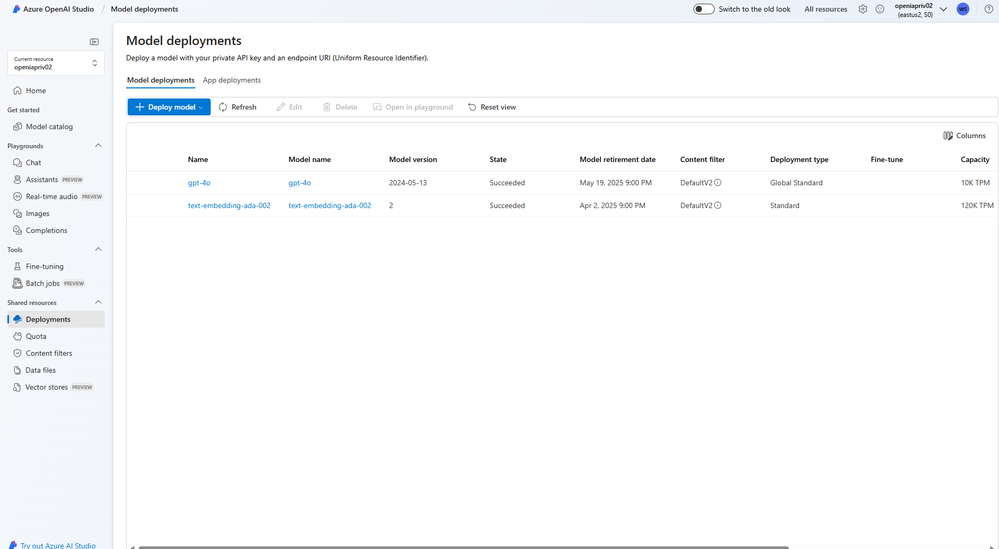Open help via the question mark icon
Screen dimensions: 999x549
989,9
